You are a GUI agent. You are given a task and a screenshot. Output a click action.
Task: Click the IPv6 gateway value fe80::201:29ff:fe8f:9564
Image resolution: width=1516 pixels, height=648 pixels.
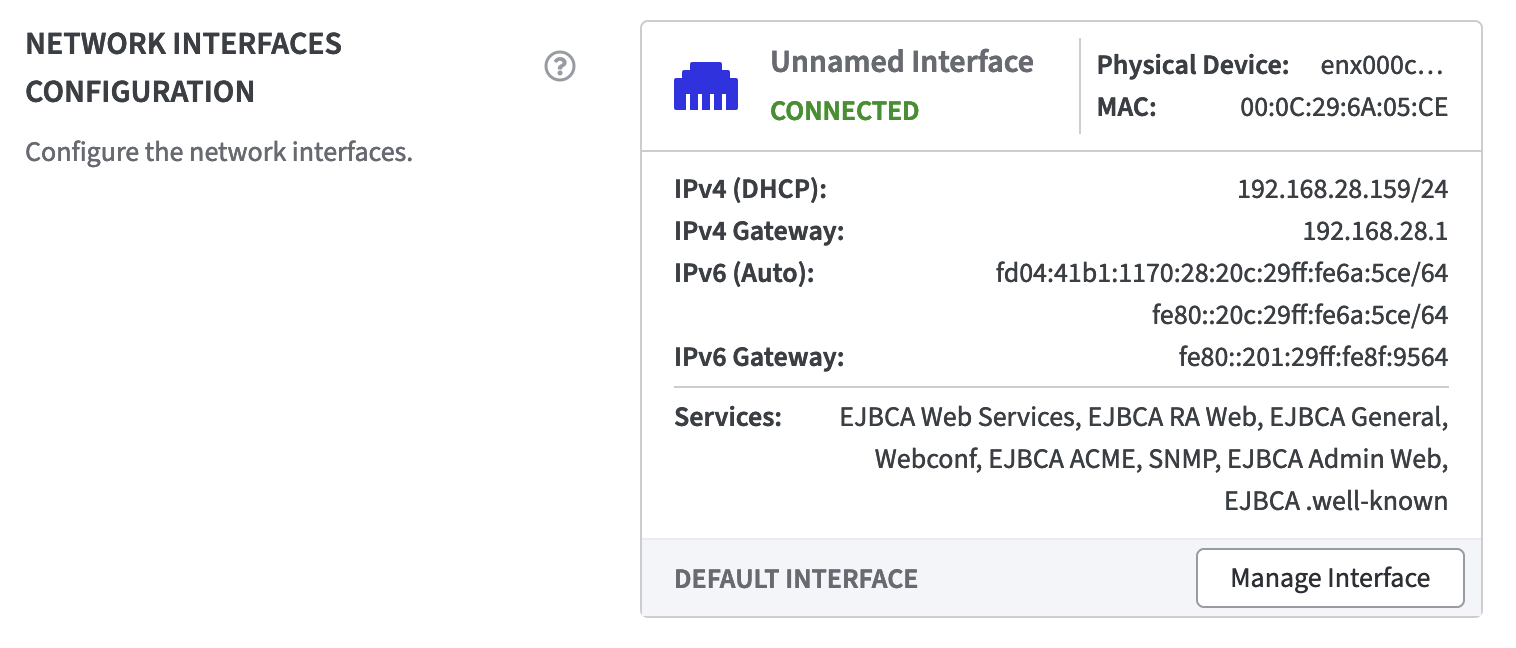click(x=1313, y=357)
